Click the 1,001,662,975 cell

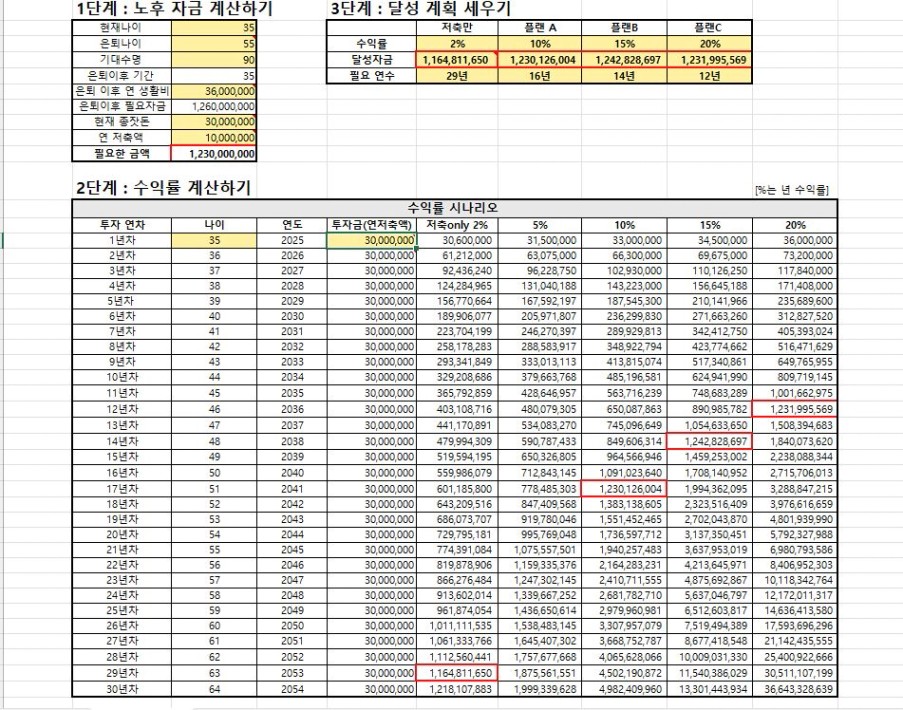point(795,393)
